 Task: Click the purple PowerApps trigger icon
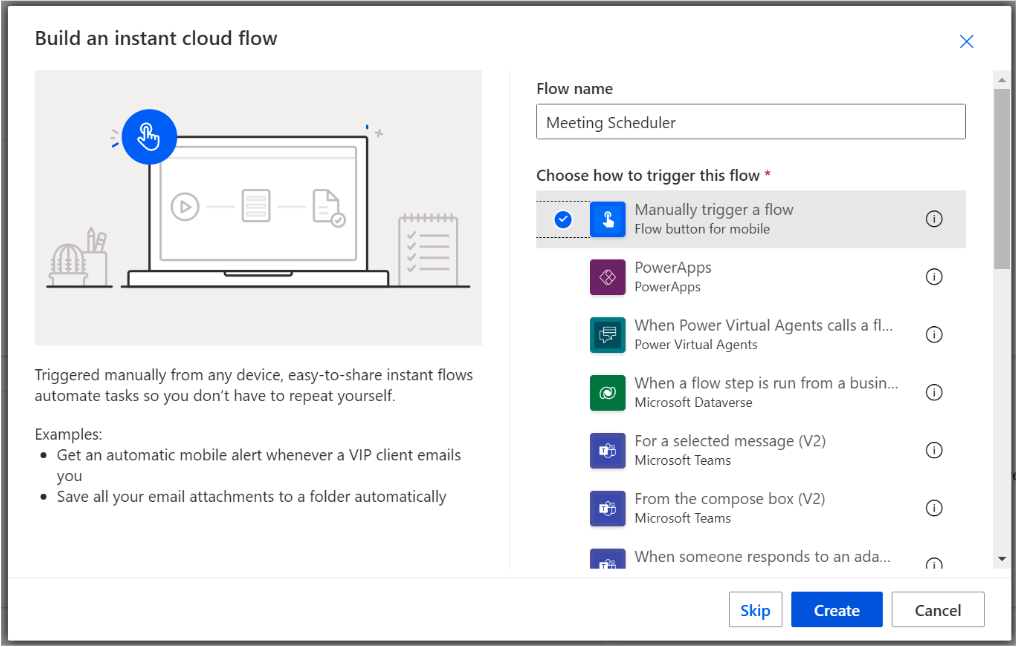(607, 277)
